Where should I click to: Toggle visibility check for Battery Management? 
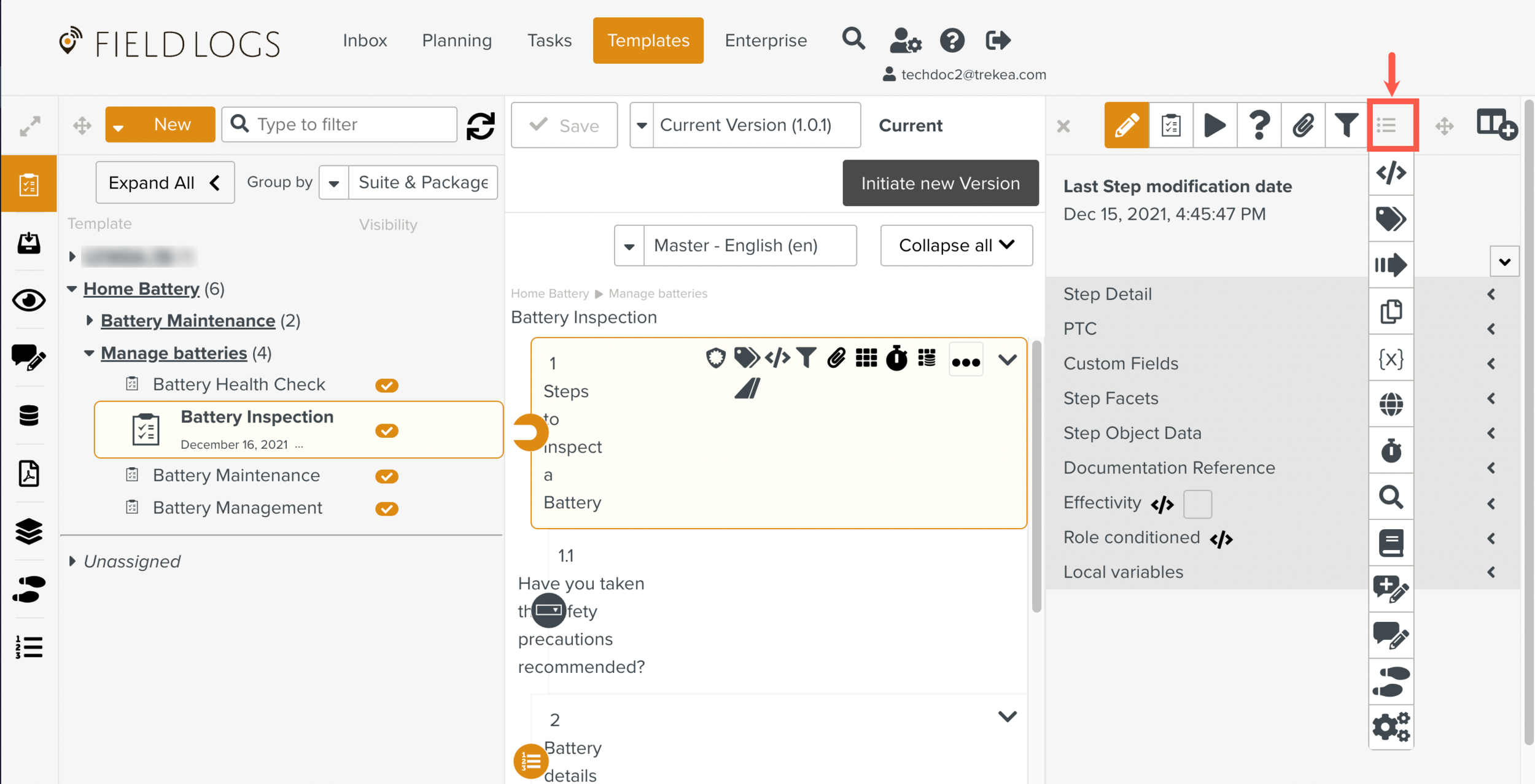(x=387, y=509)
